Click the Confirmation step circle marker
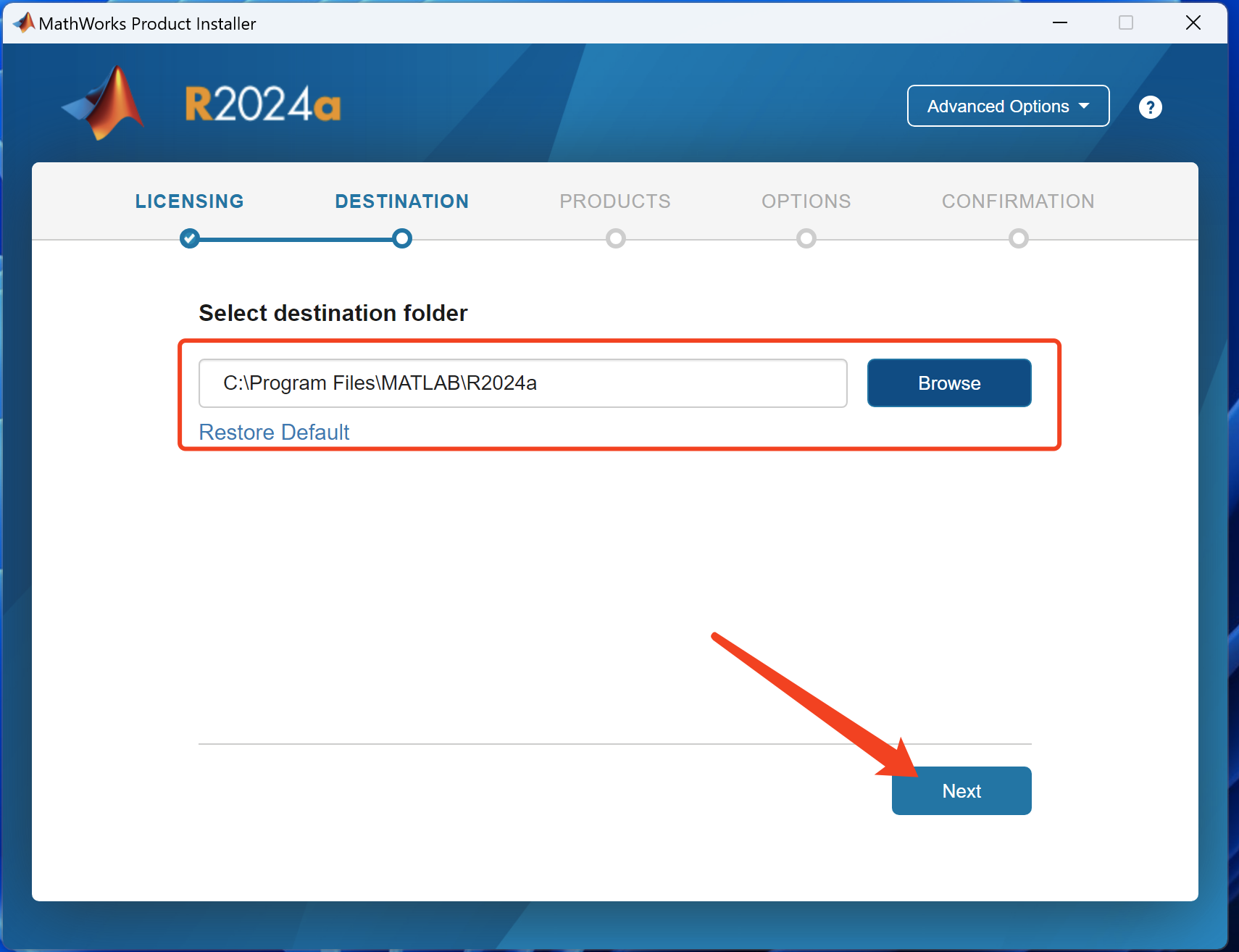The height and width of the screenshot is (952, 1239). point(1018,238)
